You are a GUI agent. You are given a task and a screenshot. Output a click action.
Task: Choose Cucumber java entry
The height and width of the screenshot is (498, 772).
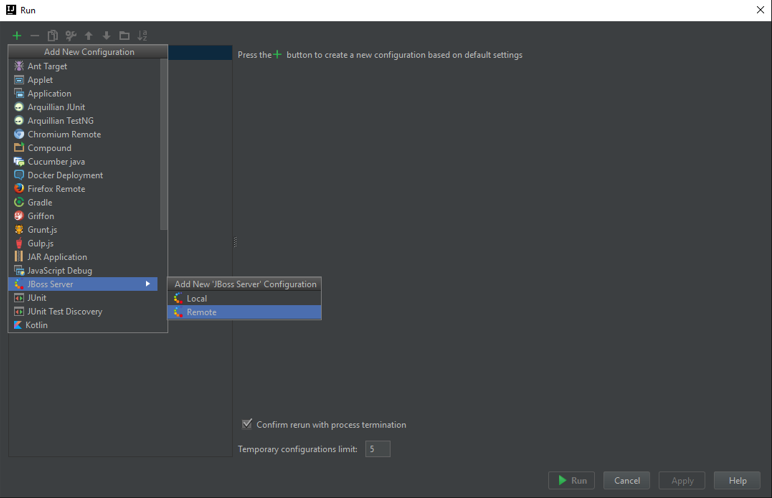pyautogui.click(x=83, y=162)
